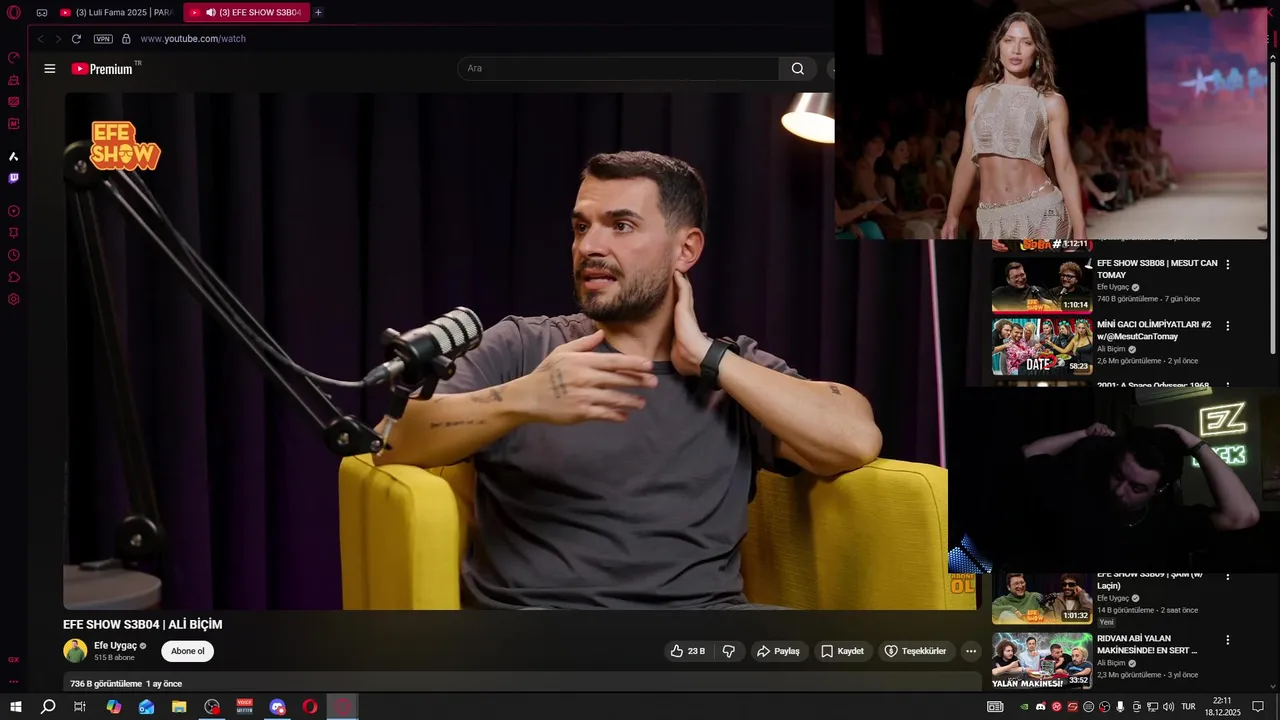
Task: Open EFE SHOW S3B09 video thumbnail
Action: [x=1041, y=597]
